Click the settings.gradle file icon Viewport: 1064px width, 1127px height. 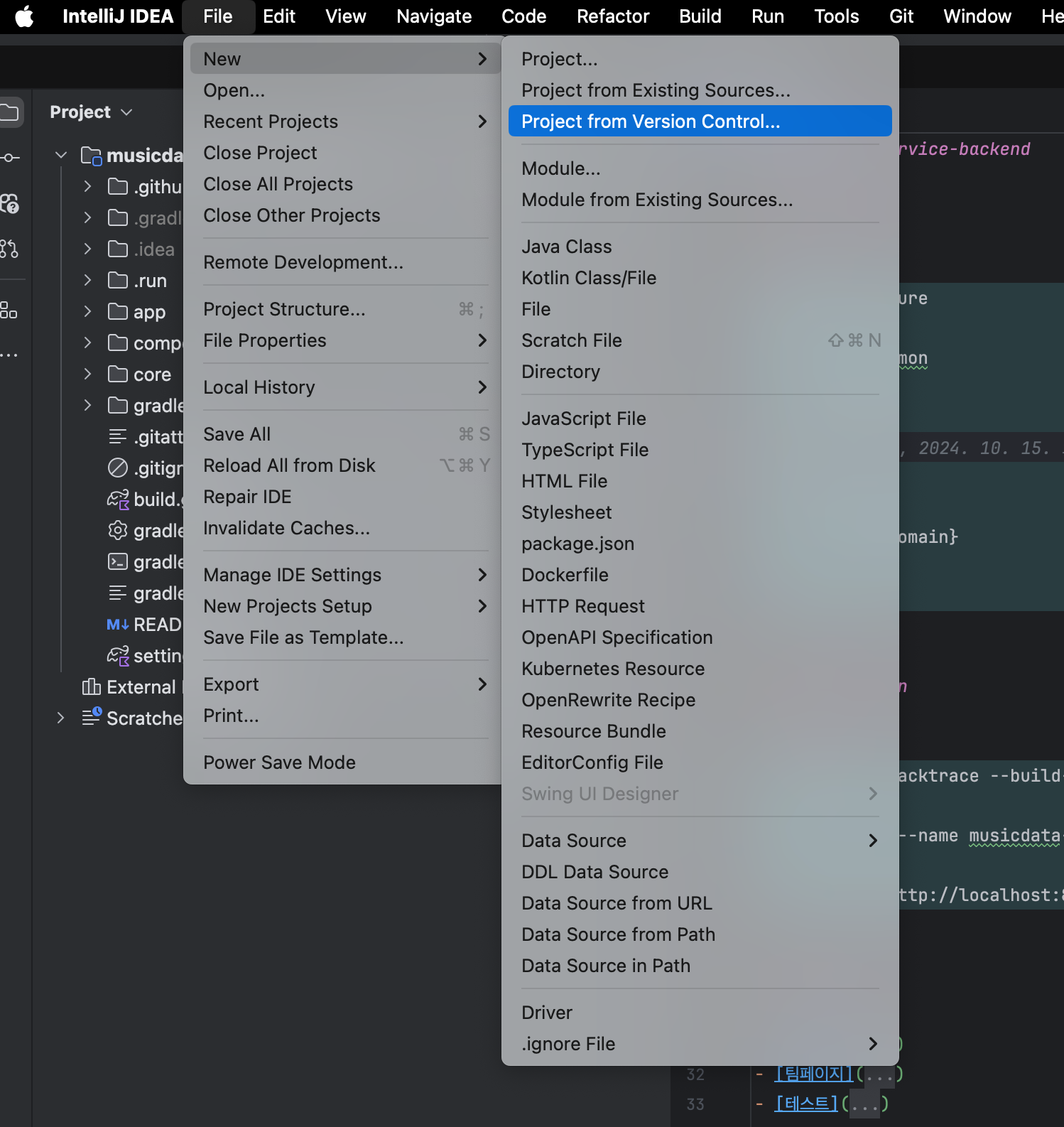coord(118,655)
